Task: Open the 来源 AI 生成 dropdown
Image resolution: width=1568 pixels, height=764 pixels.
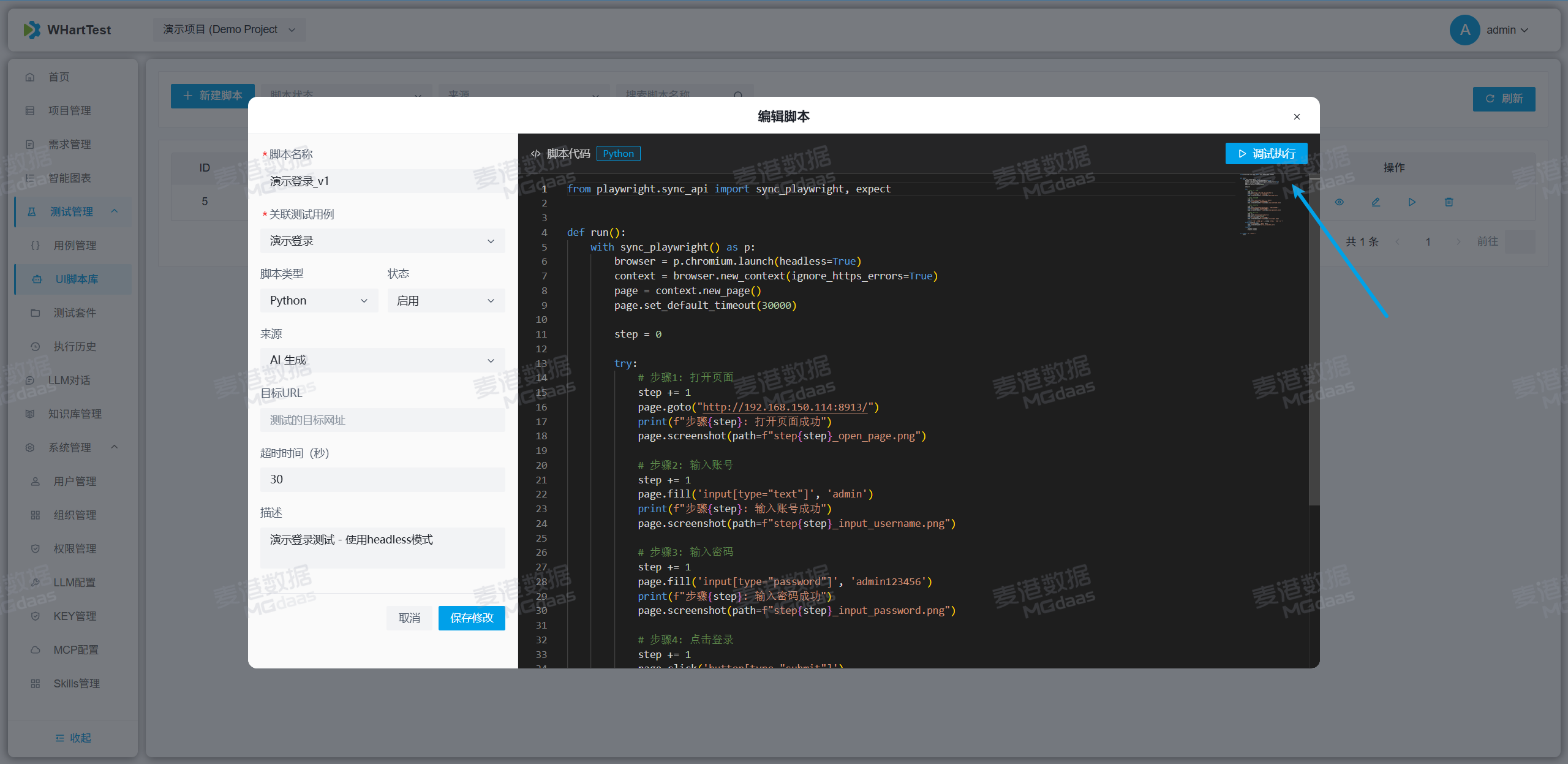Action: [x=382, y=360]
